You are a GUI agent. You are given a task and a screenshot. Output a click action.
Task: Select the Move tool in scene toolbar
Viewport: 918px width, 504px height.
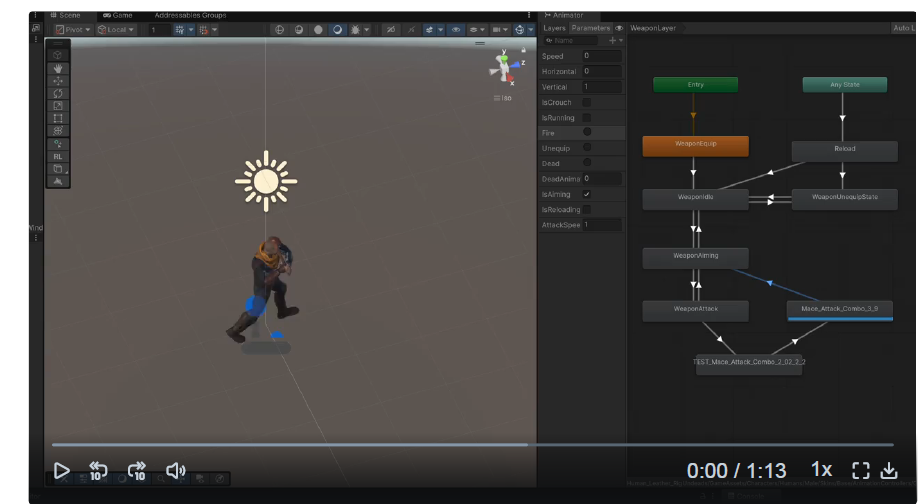coord(58,80)
